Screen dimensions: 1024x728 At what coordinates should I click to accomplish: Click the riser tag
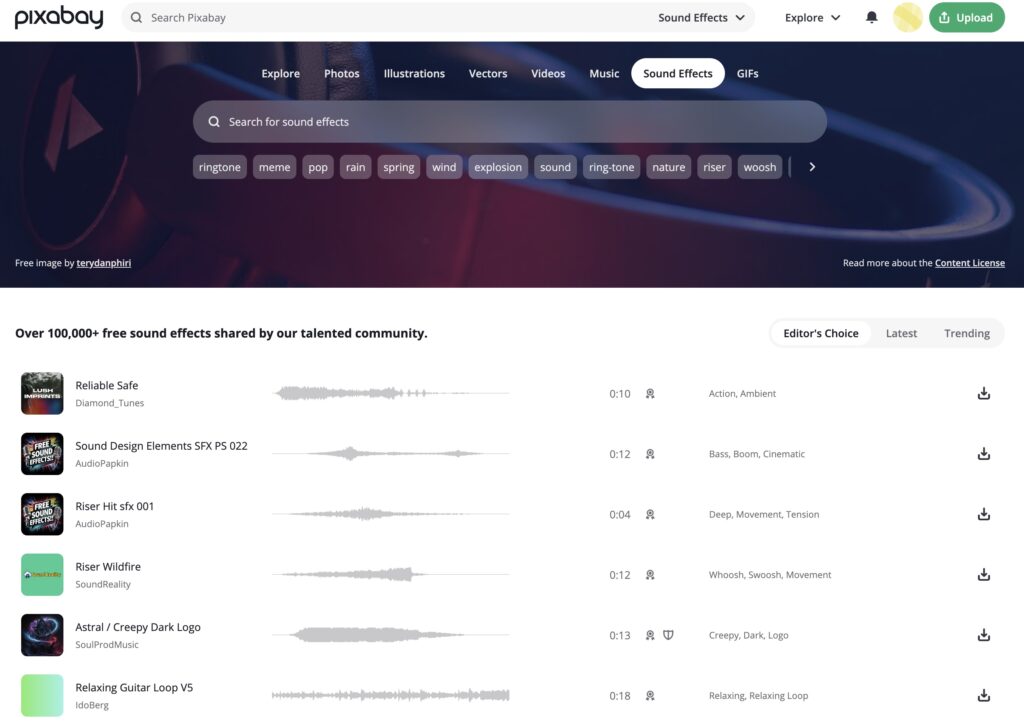click(714, 167)
